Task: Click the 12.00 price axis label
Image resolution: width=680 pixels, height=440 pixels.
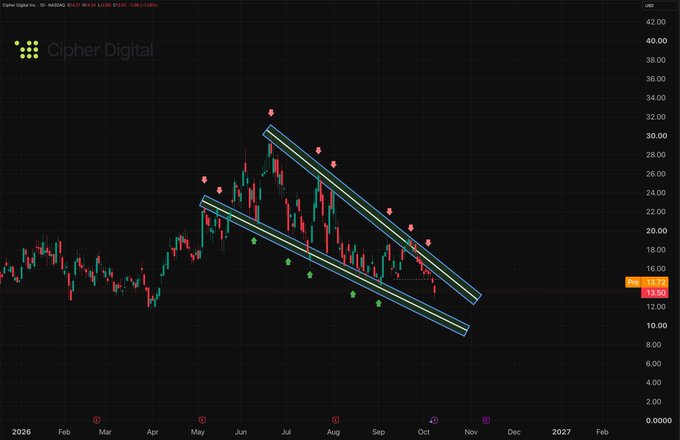Action: 656,306
